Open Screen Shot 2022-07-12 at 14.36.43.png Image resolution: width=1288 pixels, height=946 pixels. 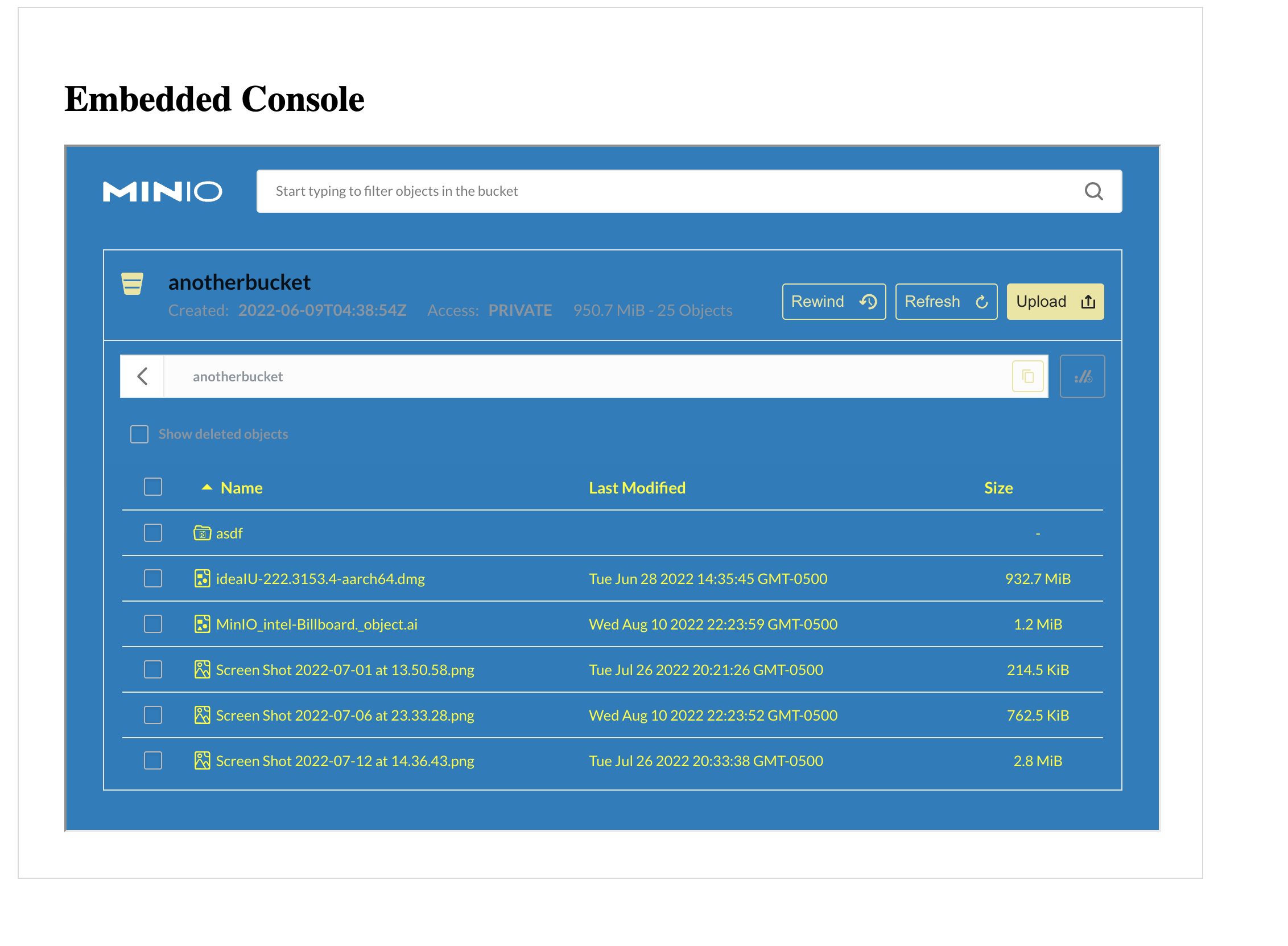[x=345, y=761]
